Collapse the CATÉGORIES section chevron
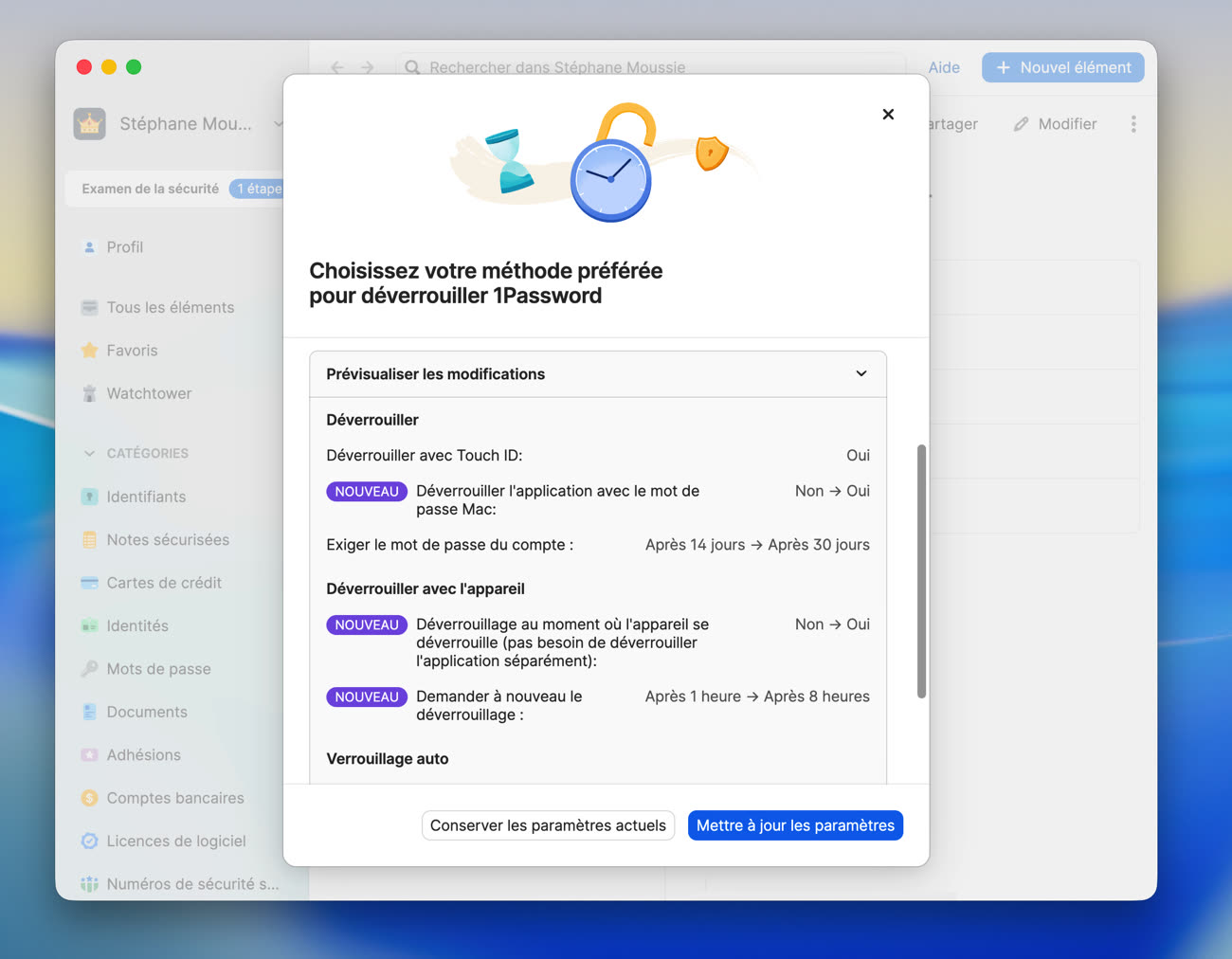The height and width of the screenshot is (959, 1232). [x=89, y=454]
